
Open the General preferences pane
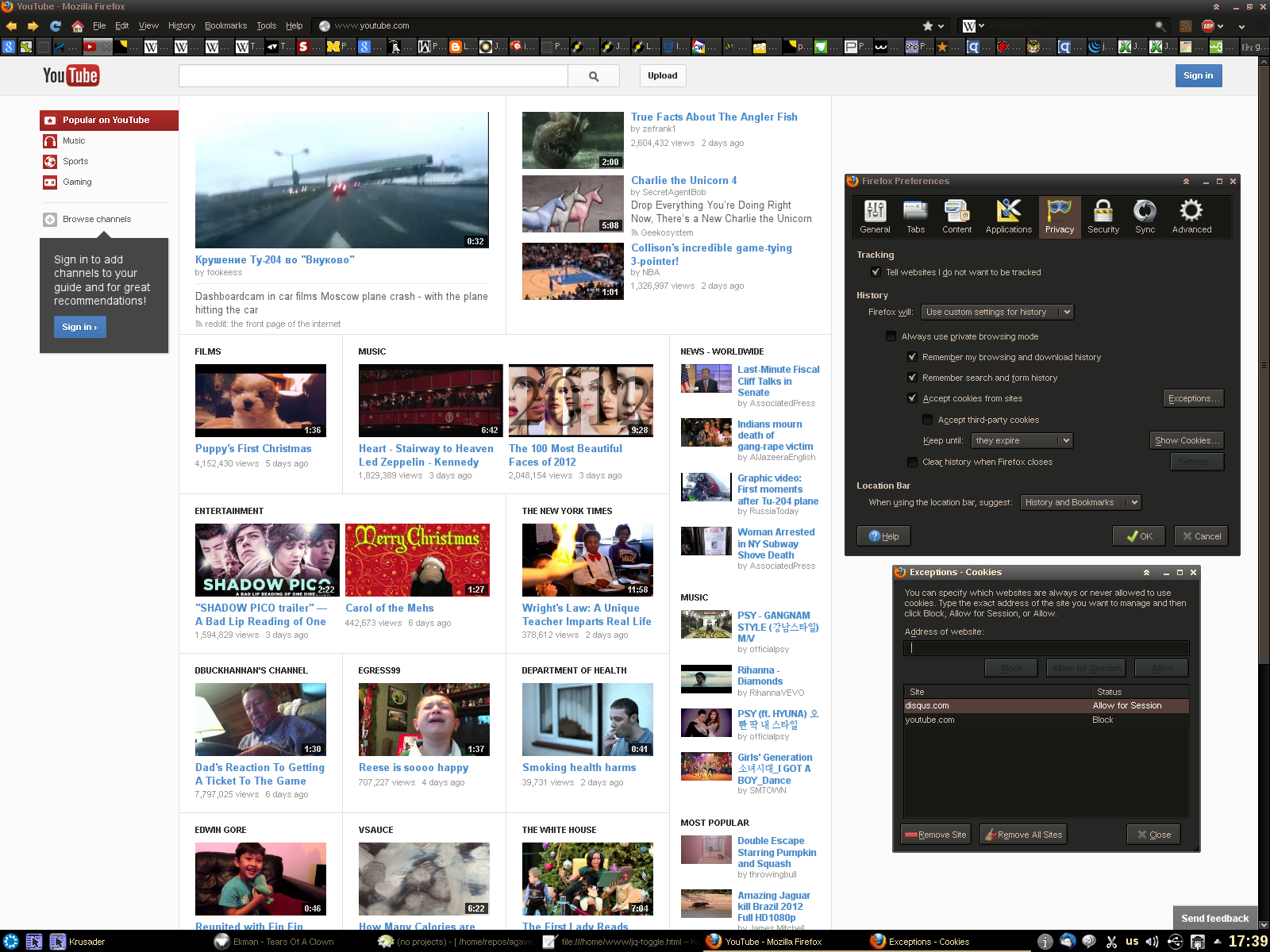click(875, 217)
